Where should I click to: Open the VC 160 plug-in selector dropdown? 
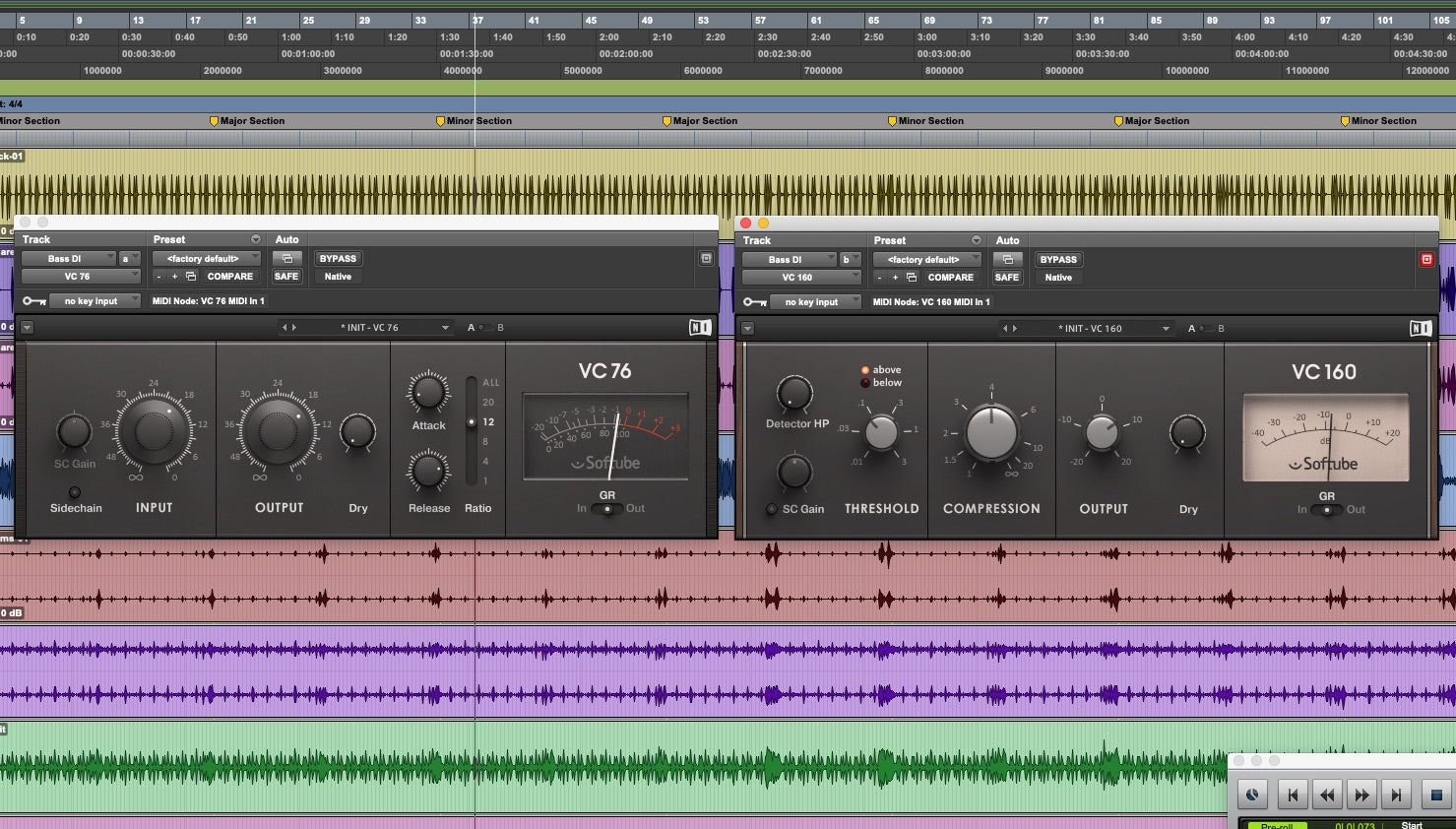(x=801, y=278)
